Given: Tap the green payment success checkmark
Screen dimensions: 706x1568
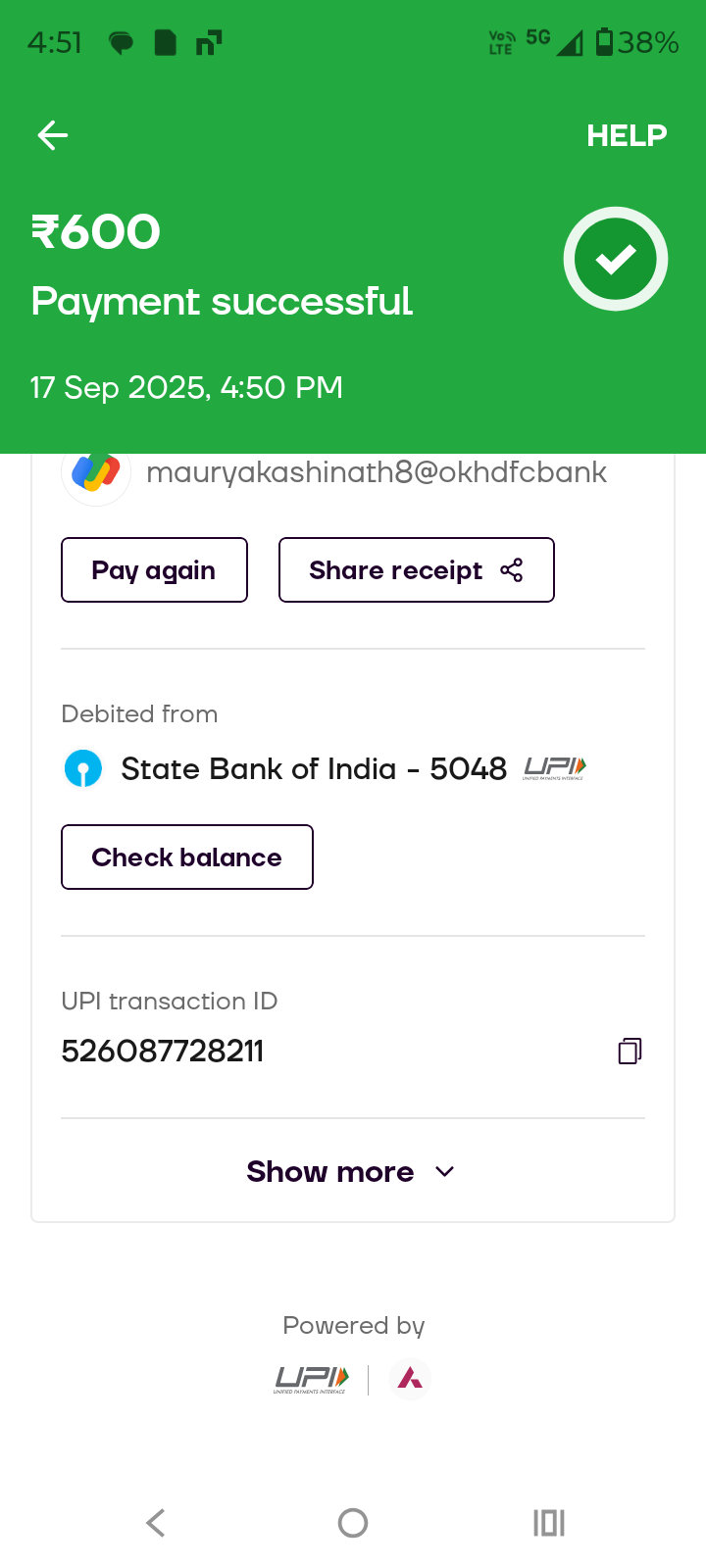Looking at the screenshot, I should tap(616, 260).
